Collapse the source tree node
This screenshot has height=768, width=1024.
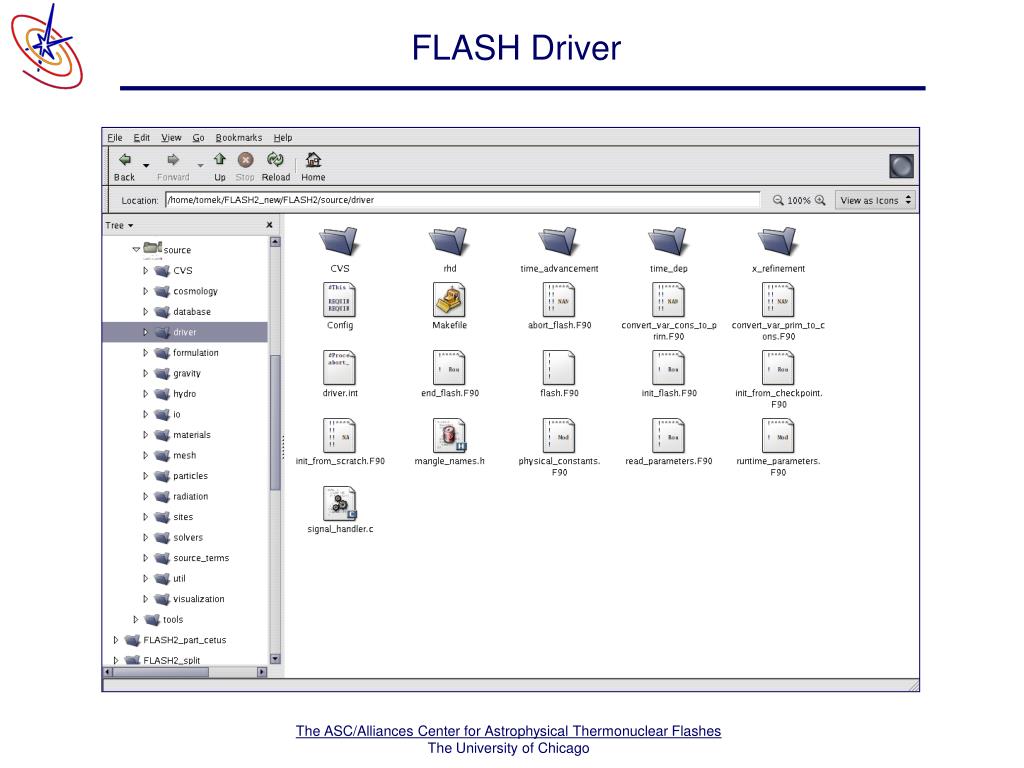click(136, 249)
